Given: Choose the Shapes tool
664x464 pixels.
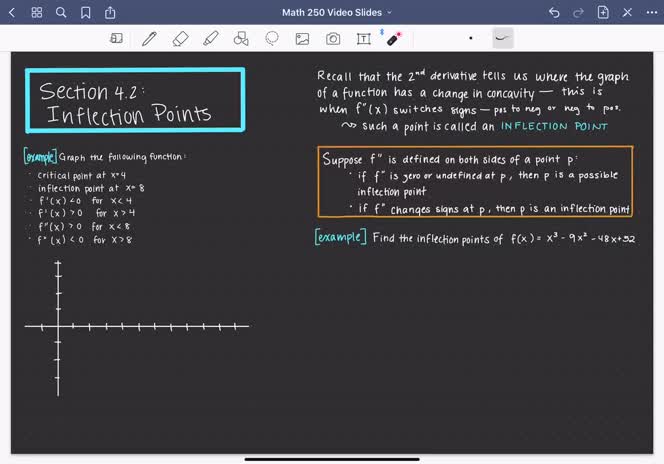Looking at the screenshot, I should tap(240, 39).
